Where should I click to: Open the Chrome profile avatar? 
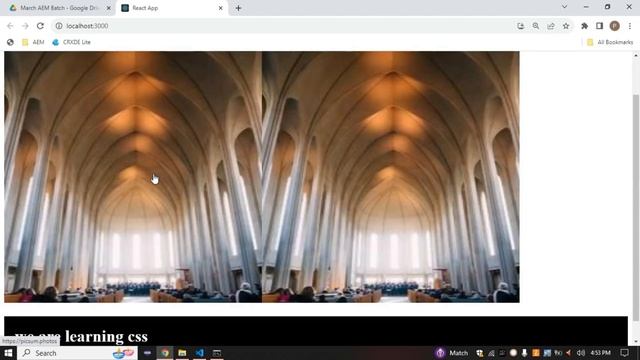[614, 26]
